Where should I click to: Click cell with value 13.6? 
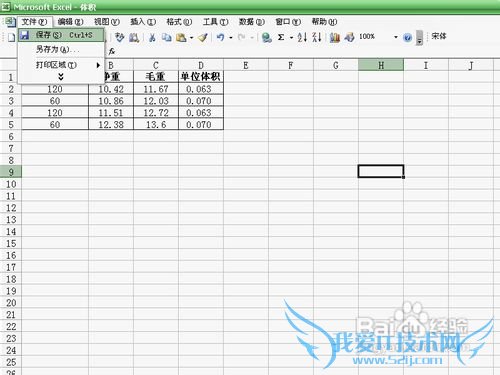click(x=156, y=124)
